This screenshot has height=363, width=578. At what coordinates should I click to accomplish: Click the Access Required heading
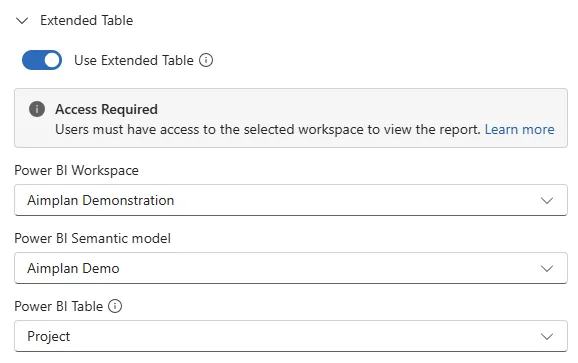(x=106, y=109)
